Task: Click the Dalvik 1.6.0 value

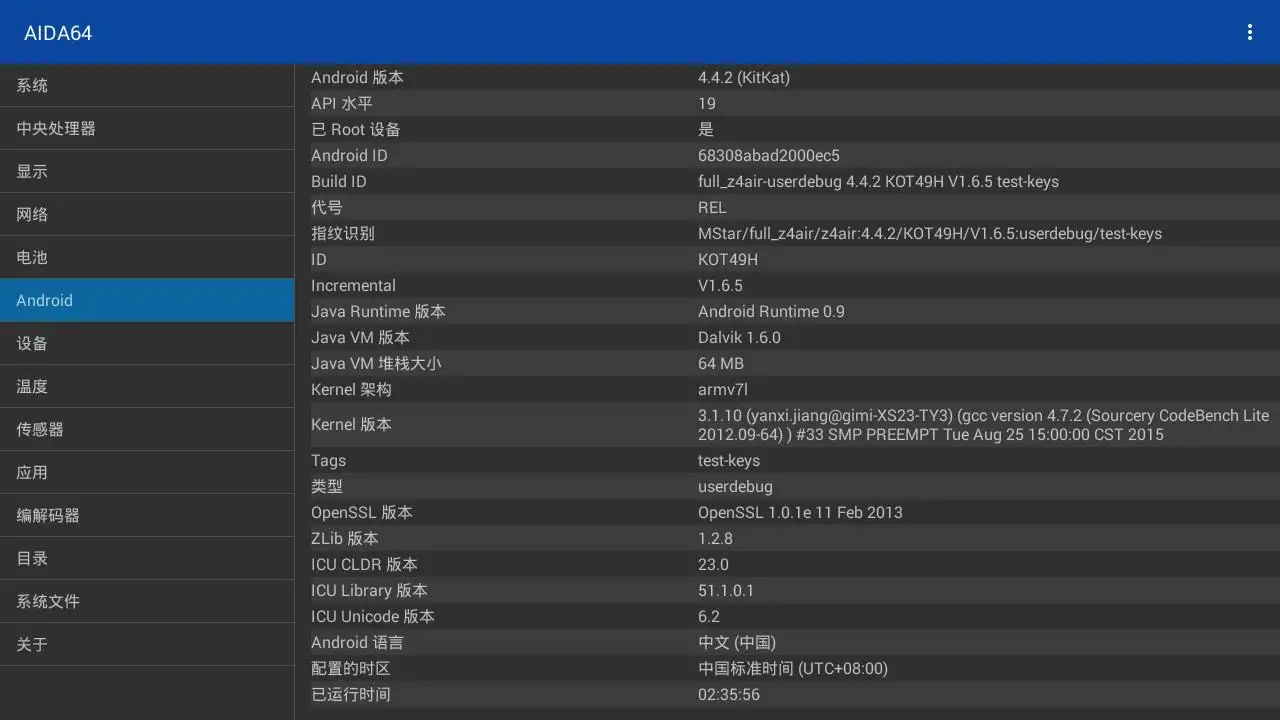Action: pos(739,337)
